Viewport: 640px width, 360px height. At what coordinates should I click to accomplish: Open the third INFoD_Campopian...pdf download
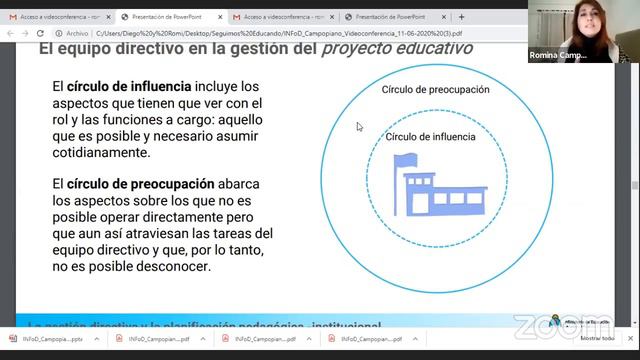click(x=371, y=339)
